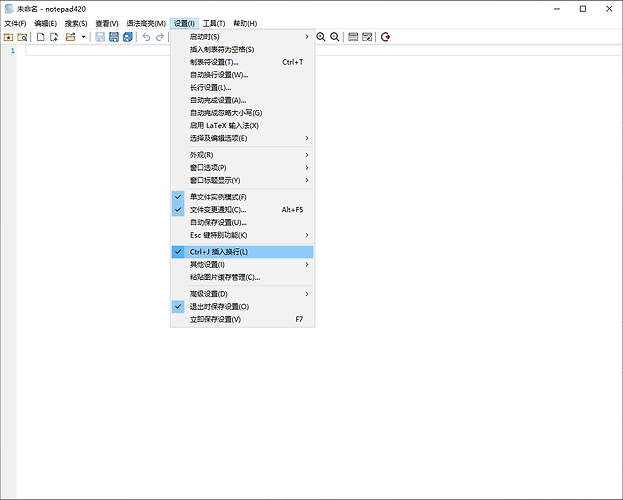Expand the 窗口选项(P) submenu
Screen dimensions: 623x500
242,168
